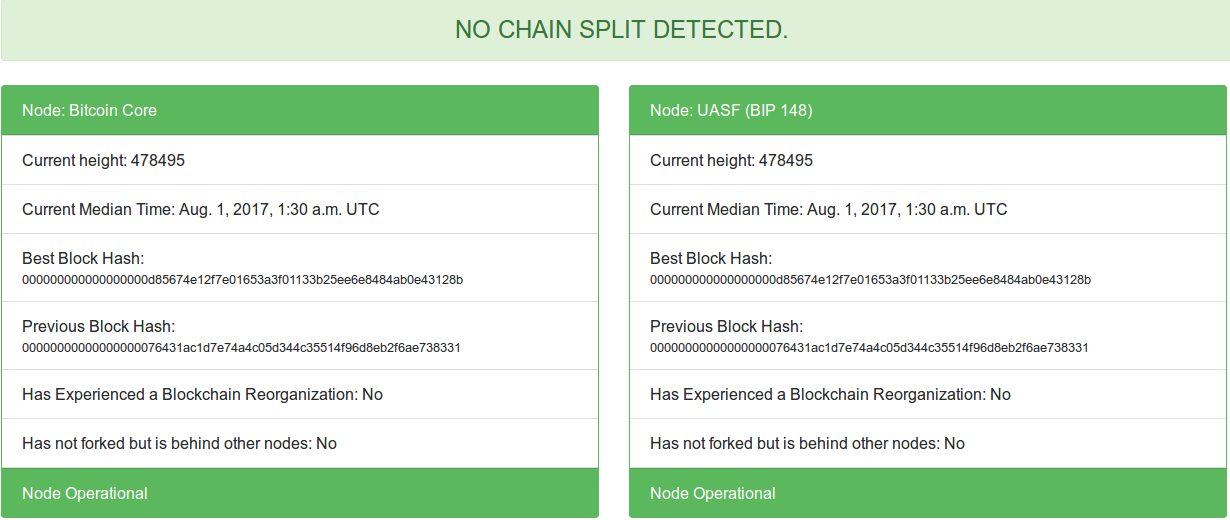Click UASF 'Previous Block Hash:' label
The width and height of the screenshot is (1230, 520).
point(726,327)
